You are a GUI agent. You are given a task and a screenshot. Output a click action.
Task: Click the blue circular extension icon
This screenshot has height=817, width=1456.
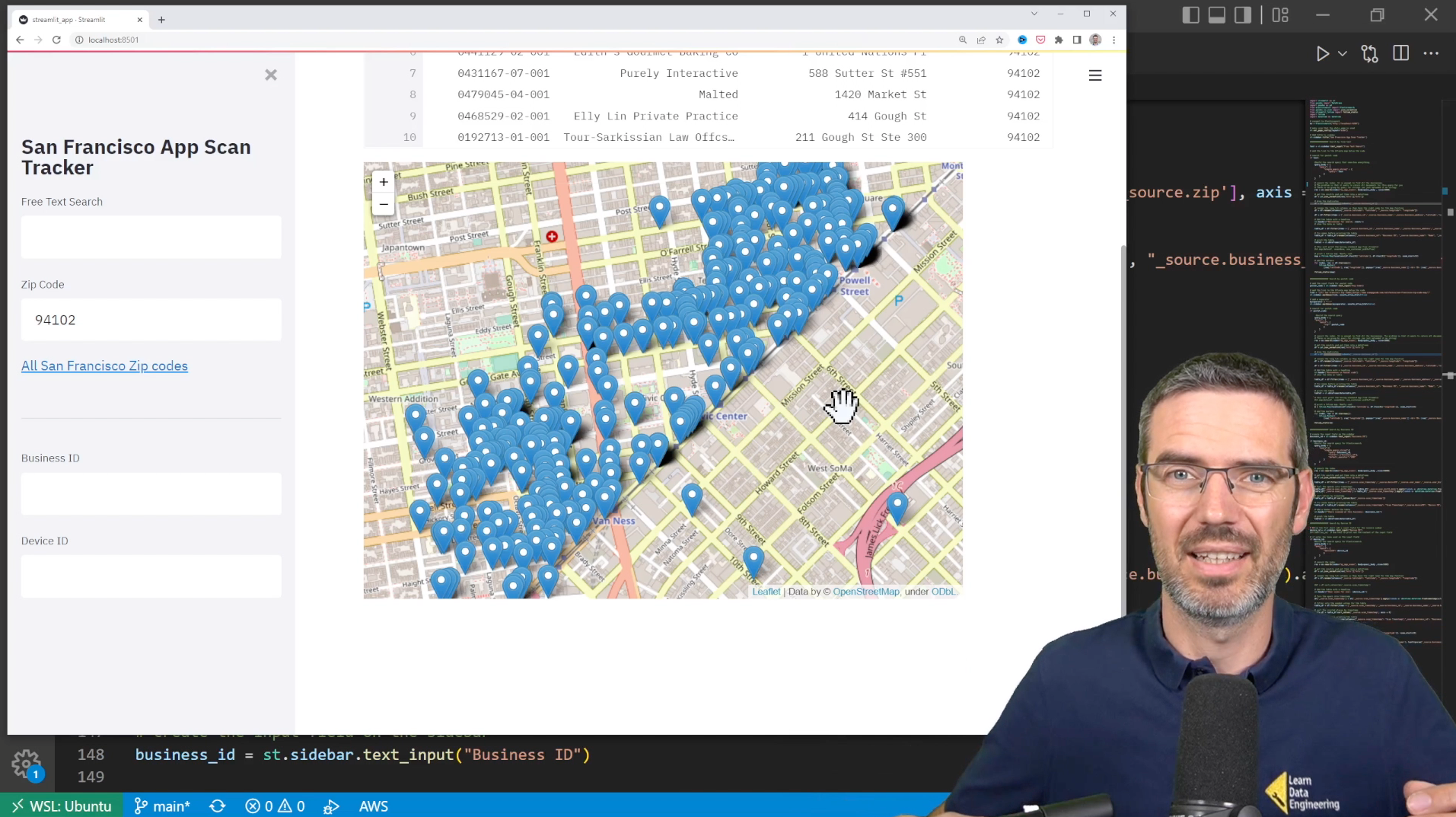(1022, 40)
